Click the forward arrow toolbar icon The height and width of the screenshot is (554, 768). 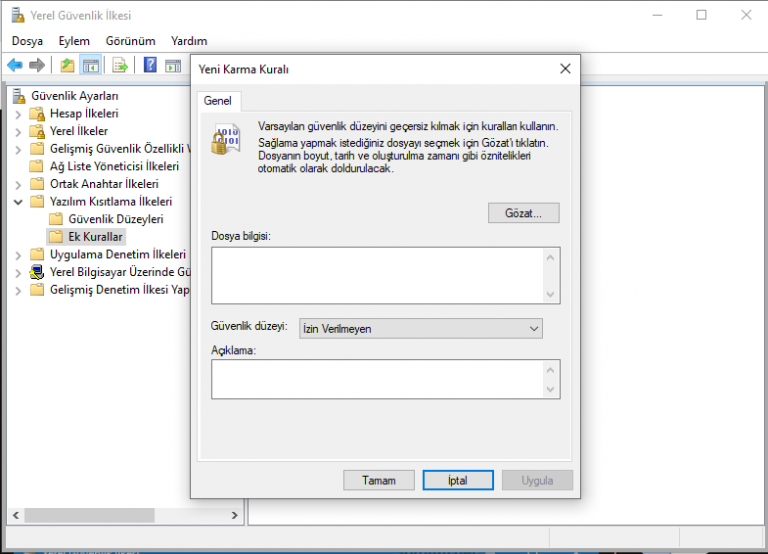37,65
